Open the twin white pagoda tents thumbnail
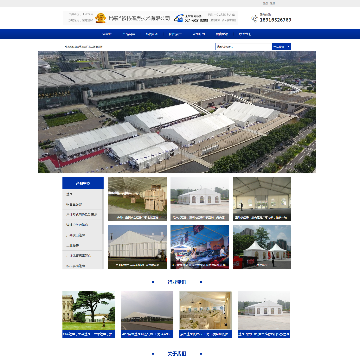360x360 pixels. click(262, 247)
